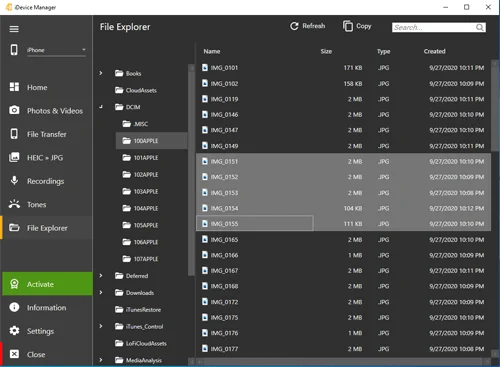This screenshot has height=367, width=500.
Task: Click Close in the sidebar
Action: point(47,354)
